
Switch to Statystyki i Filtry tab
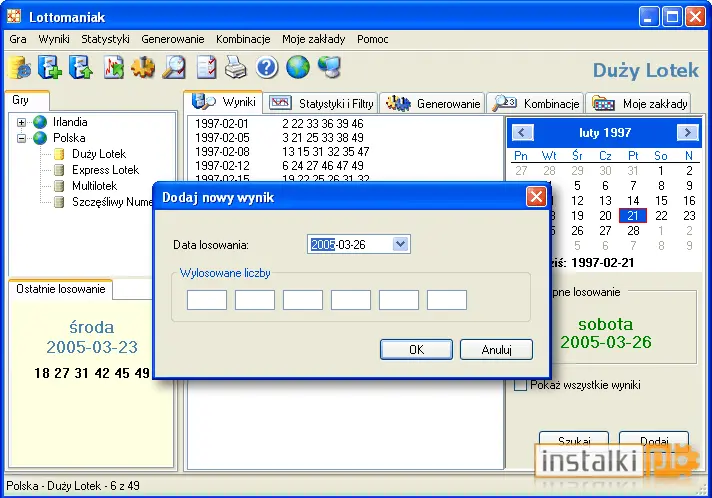[x=322, y=104]
